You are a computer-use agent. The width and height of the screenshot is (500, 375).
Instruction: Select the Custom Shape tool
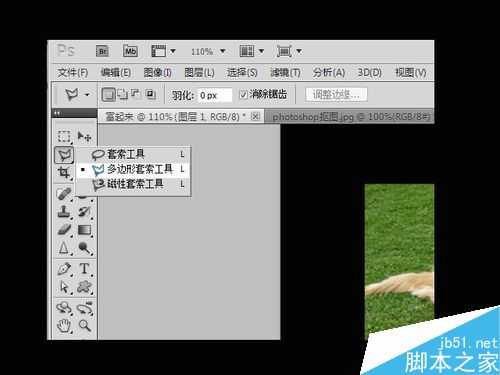(84, 287)
